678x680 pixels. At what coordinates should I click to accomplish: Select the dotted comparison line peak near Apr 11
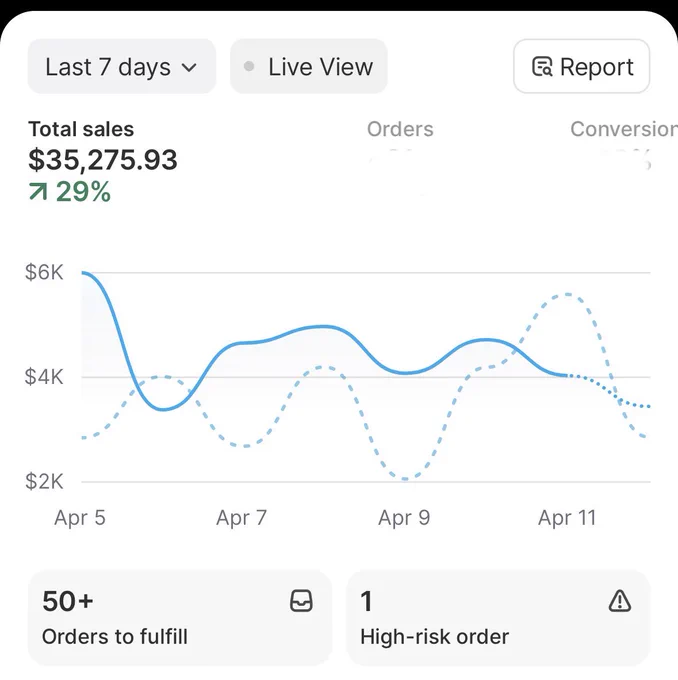click(567, 294)
